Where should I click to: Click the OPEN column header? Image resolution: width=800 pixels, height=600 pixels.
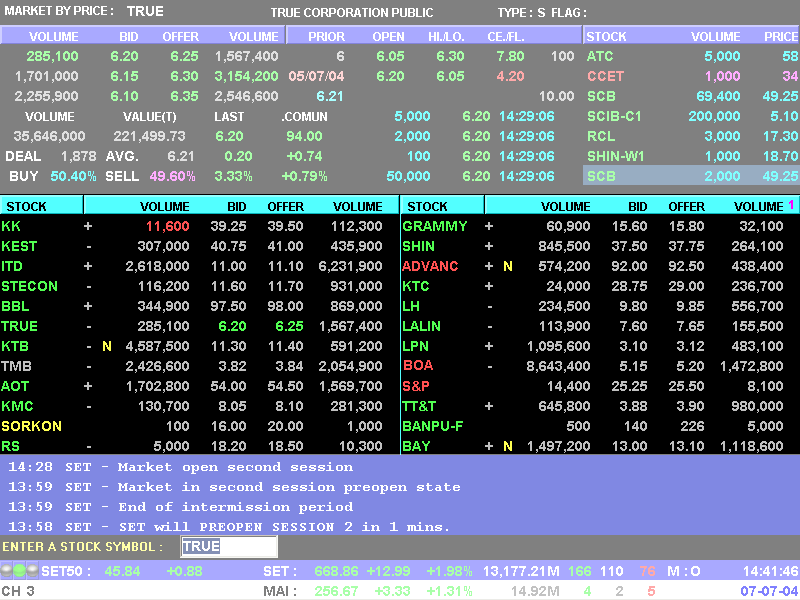(388, 37)
